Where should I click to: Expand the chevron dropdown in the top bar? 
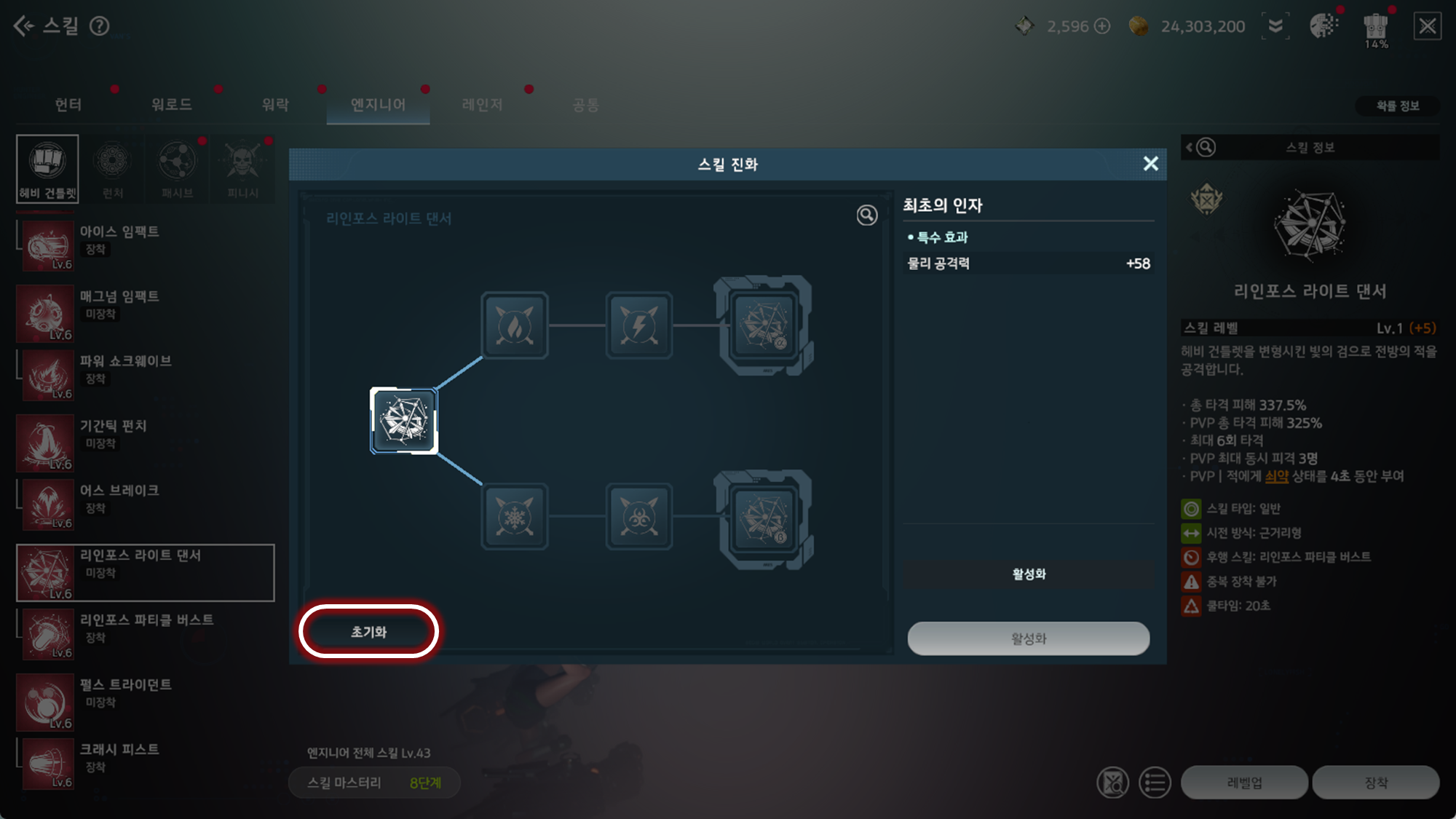[x=1275, y=26]
